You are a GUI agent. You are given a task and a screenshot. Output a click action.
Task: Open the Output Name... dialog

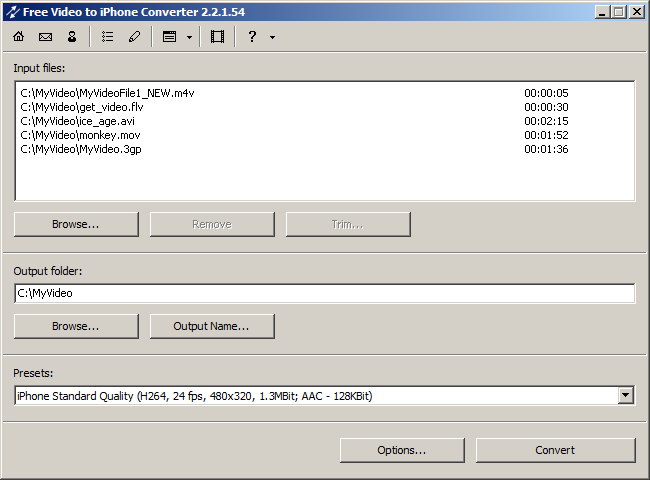click(x=212, y=327)
